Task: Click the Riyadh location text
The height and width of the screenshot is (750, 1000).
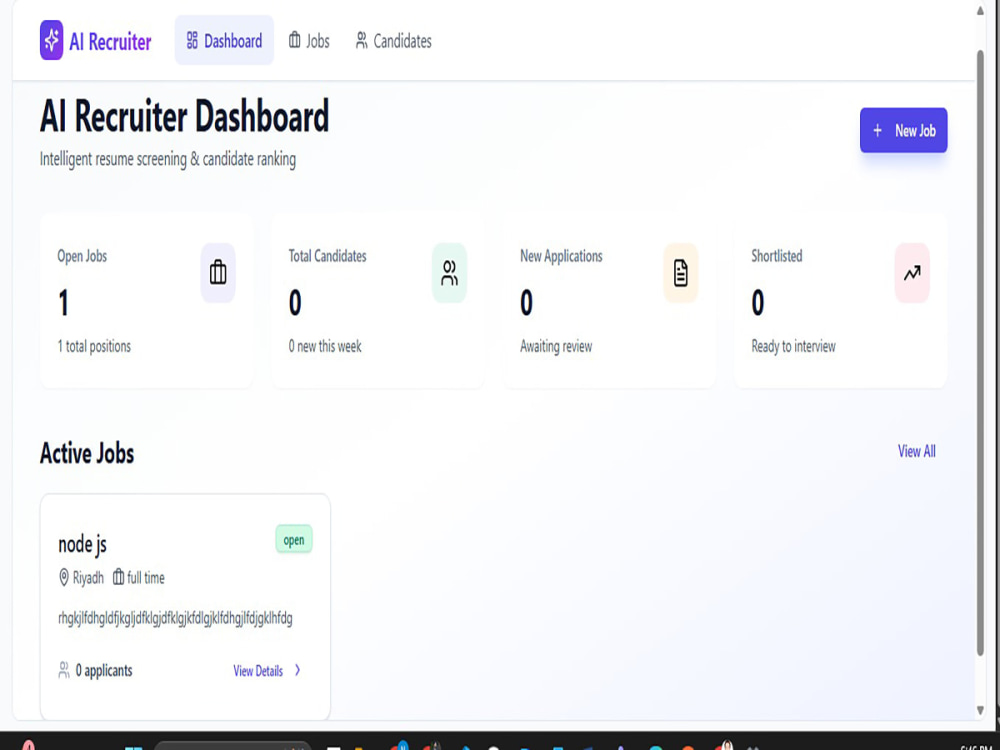Action: coord(88,578)
